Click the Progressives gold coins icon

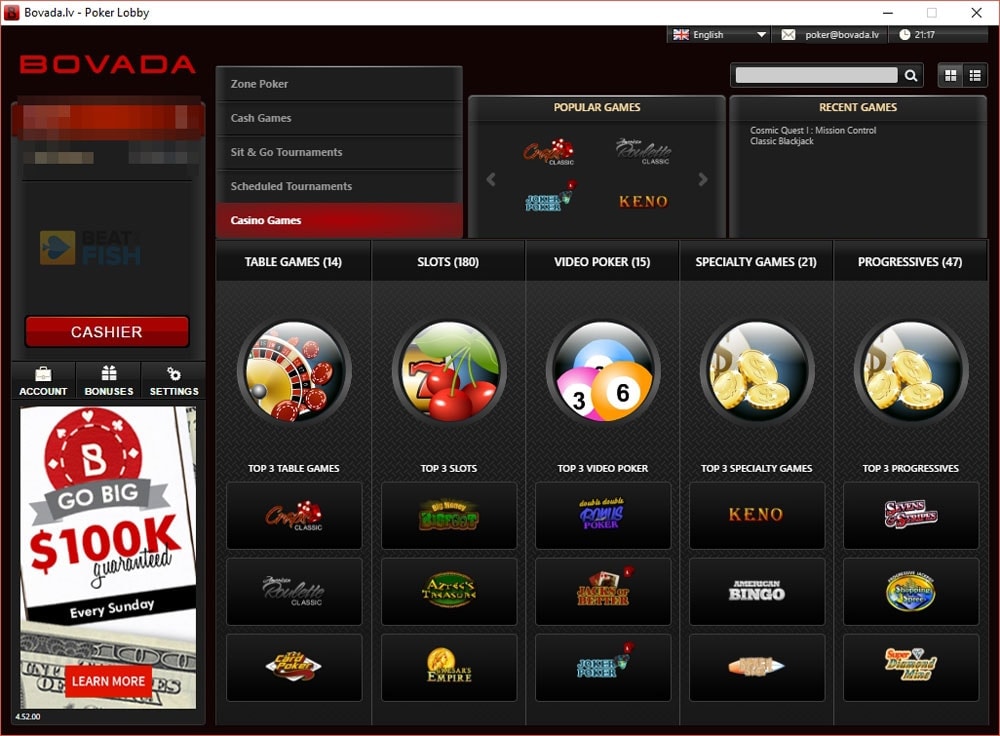point(911,371)
